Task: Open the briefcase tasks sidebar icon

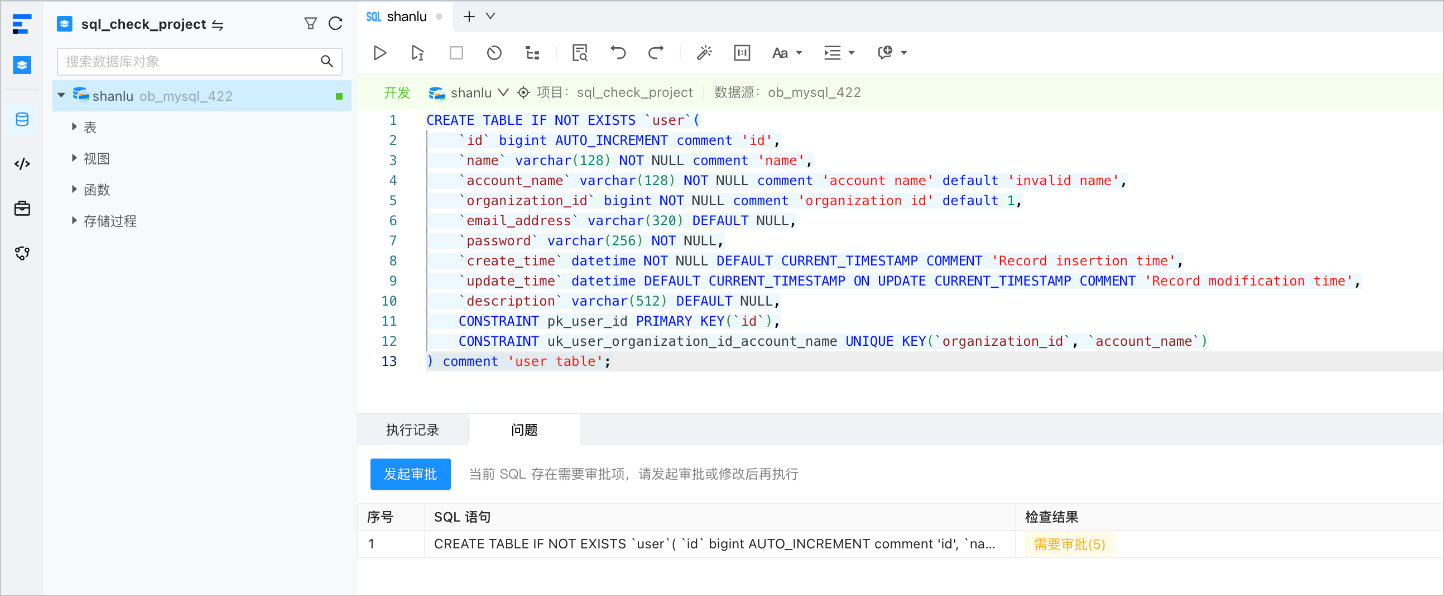Action: 22,209
